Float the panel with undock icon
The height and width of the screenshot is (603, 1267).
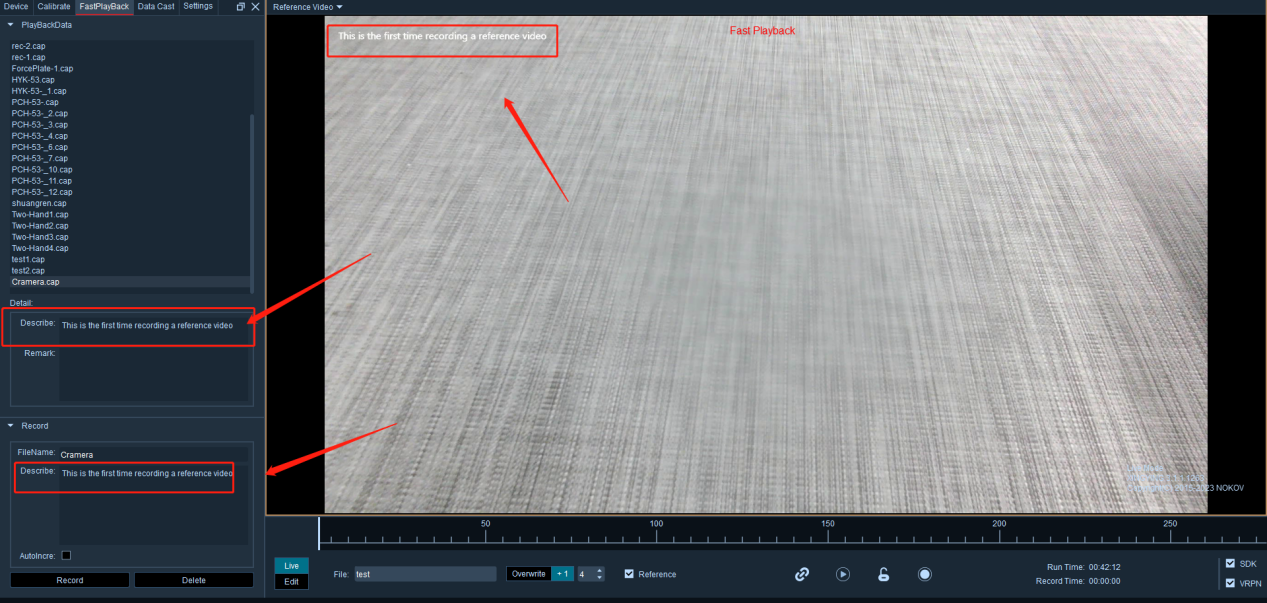pyautogui.click(x=240, y=7)
